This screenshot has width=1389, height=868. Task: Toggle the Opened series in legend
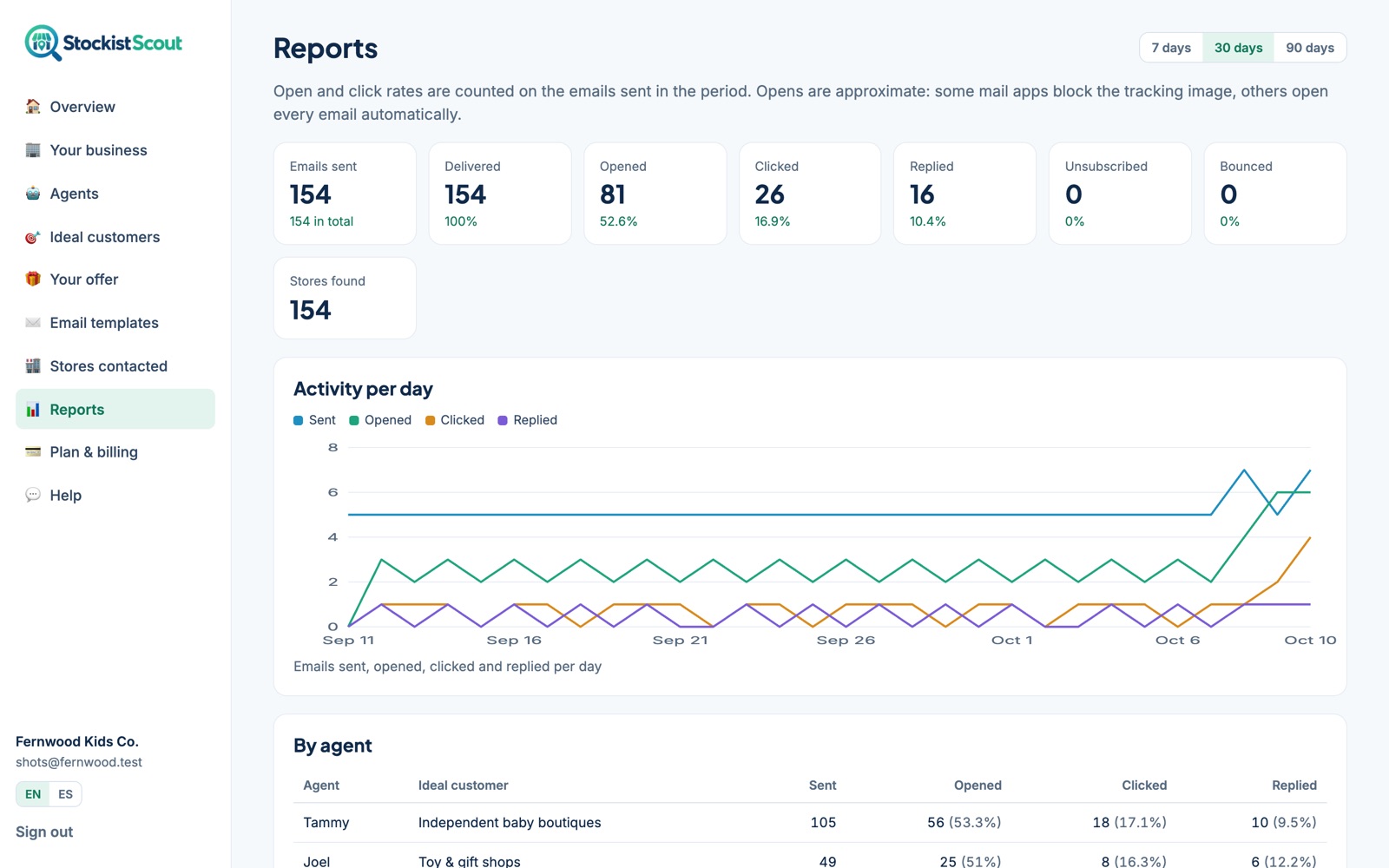pyautogui.click(x=380, y=420)
